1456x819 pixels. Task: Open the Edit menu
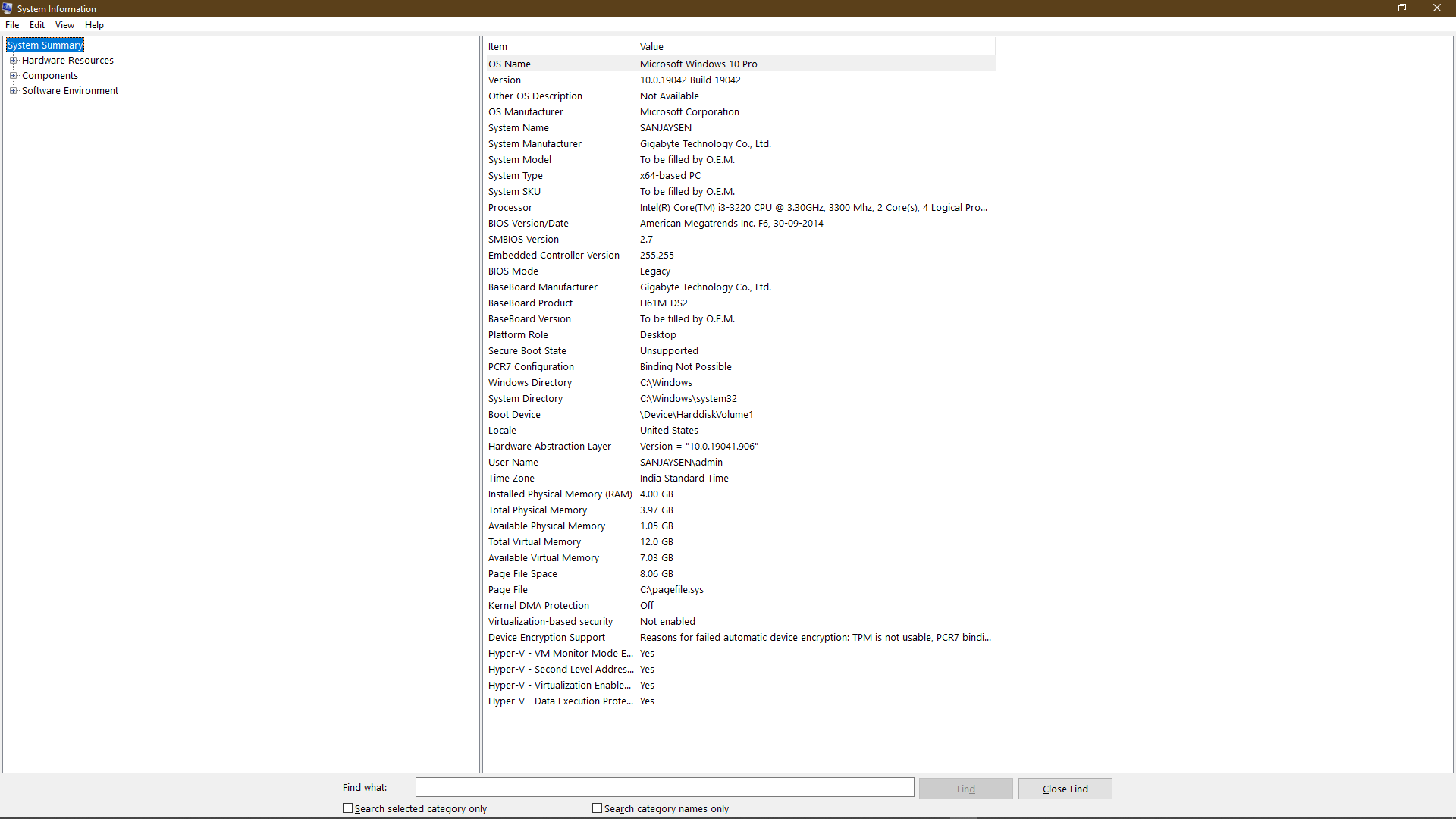coord(36,24)
